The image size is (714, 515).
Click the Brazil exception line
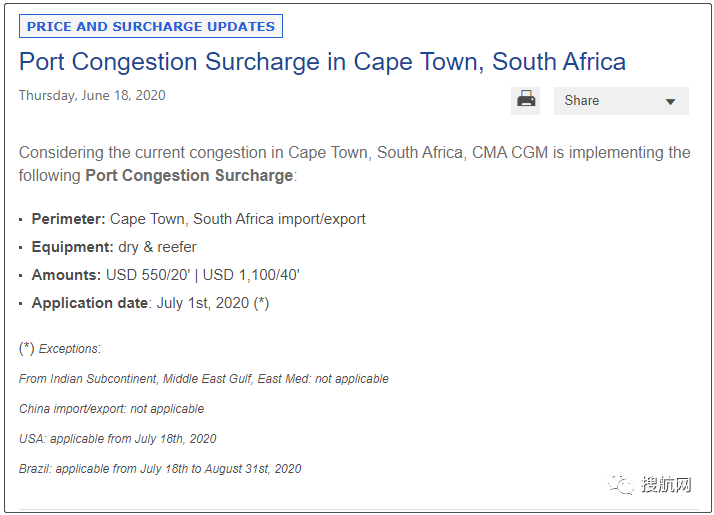(160, 468)
